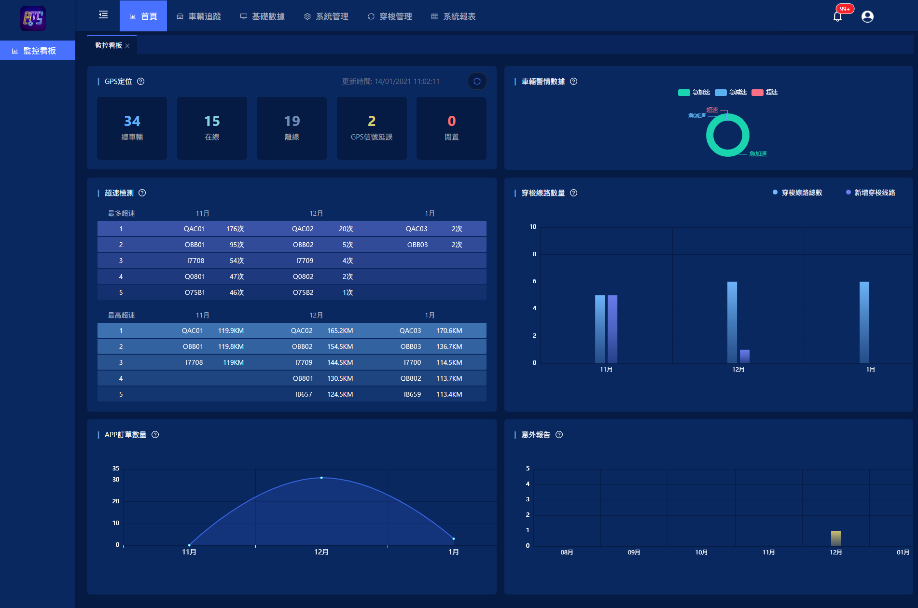This screenshot has height=608, width=918.
Task: Refresh the GPS定位 panel
Action: pyautogui.click(x=476, y=81)
